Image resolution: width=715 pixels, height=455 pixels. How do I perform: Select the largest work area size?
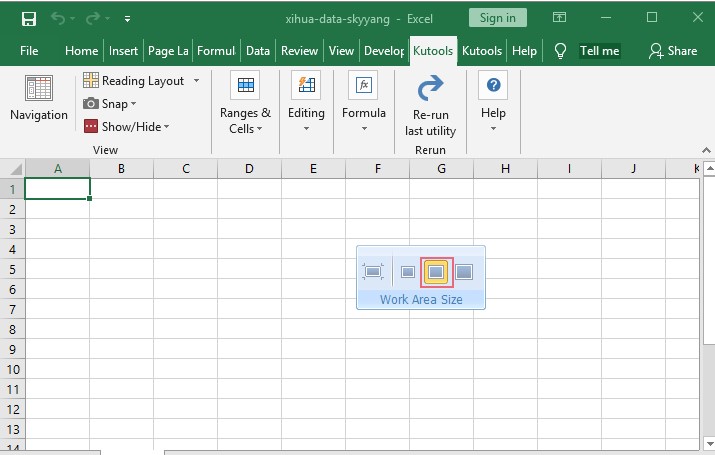pos(464,272)
